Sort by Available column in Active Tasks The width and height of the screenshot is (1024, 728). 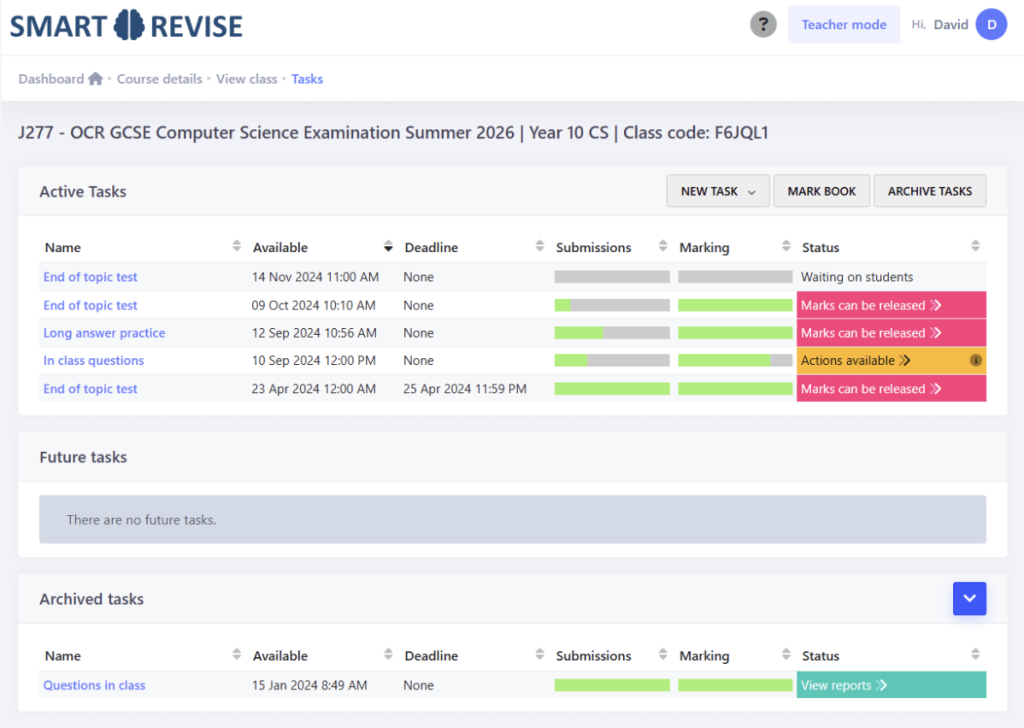(389, 247)
